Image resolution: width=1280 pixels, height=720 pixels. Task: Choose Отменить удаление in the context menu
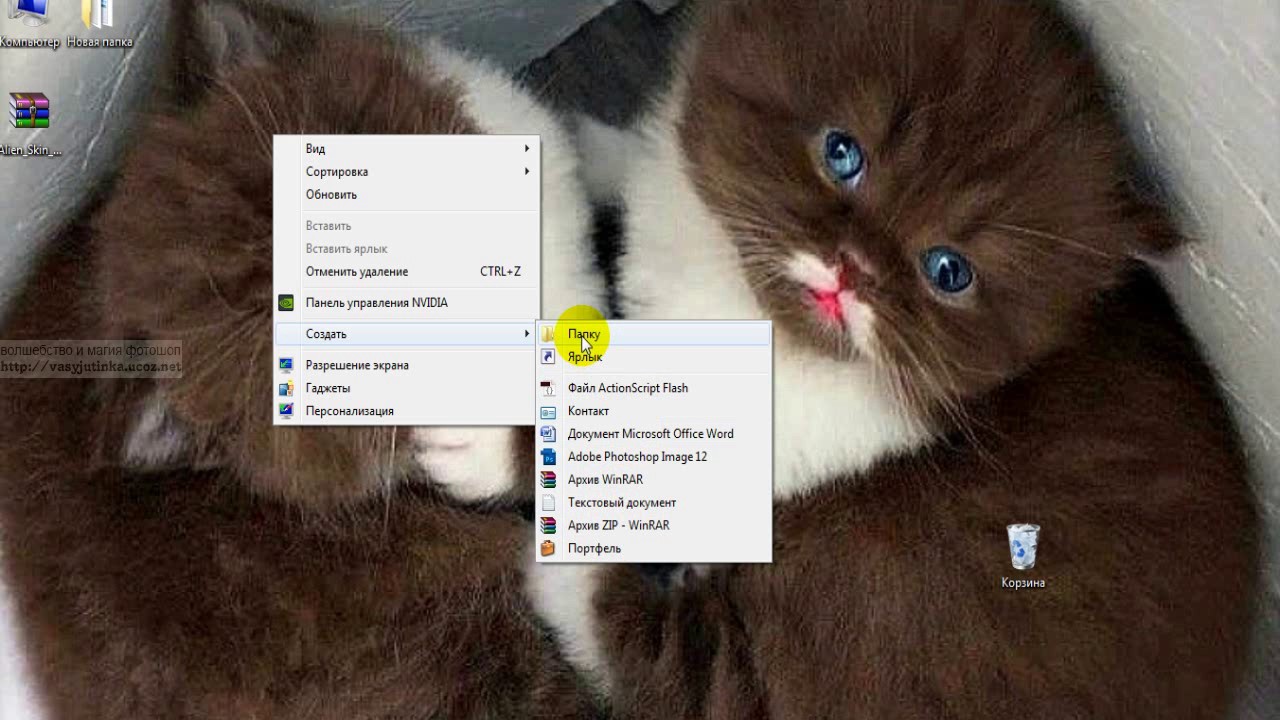406,272
